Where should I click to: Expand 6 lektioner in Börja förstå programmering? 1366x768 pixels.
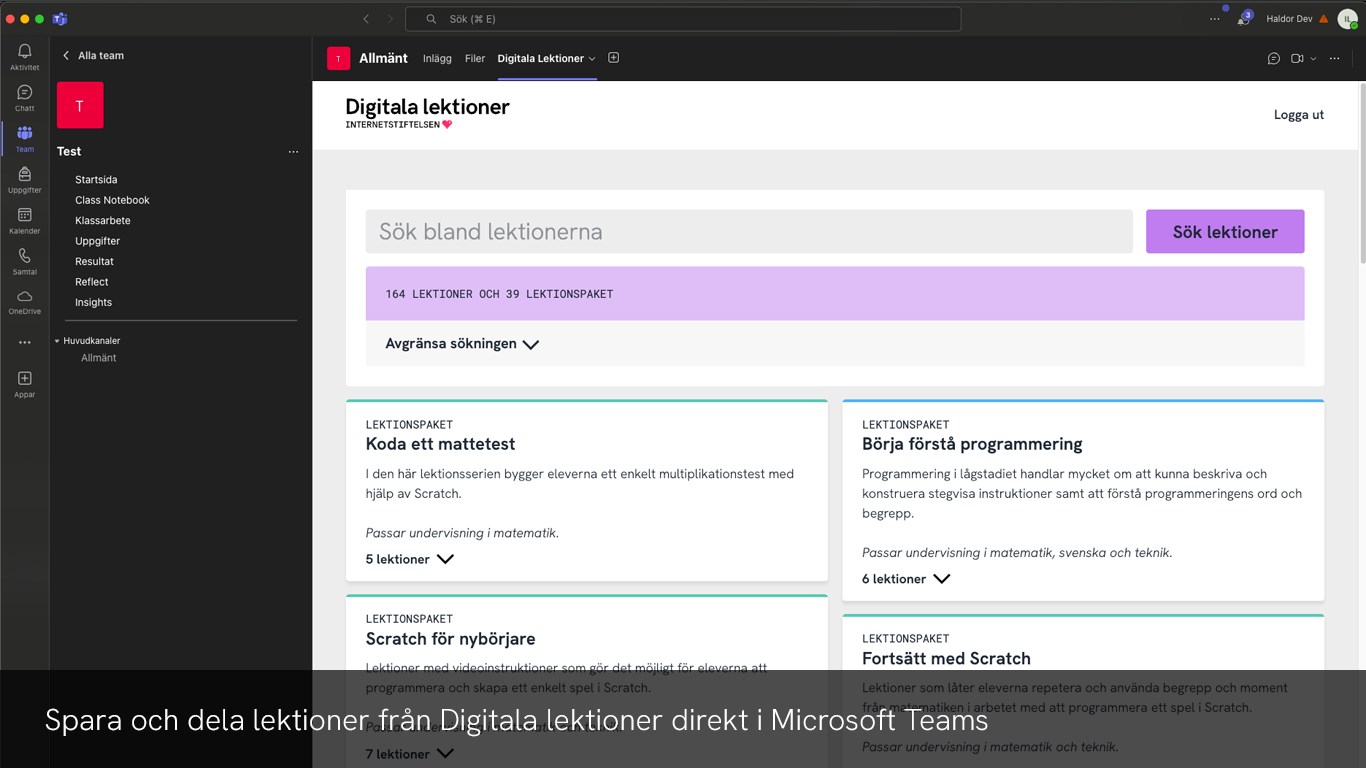coord(906,579)
